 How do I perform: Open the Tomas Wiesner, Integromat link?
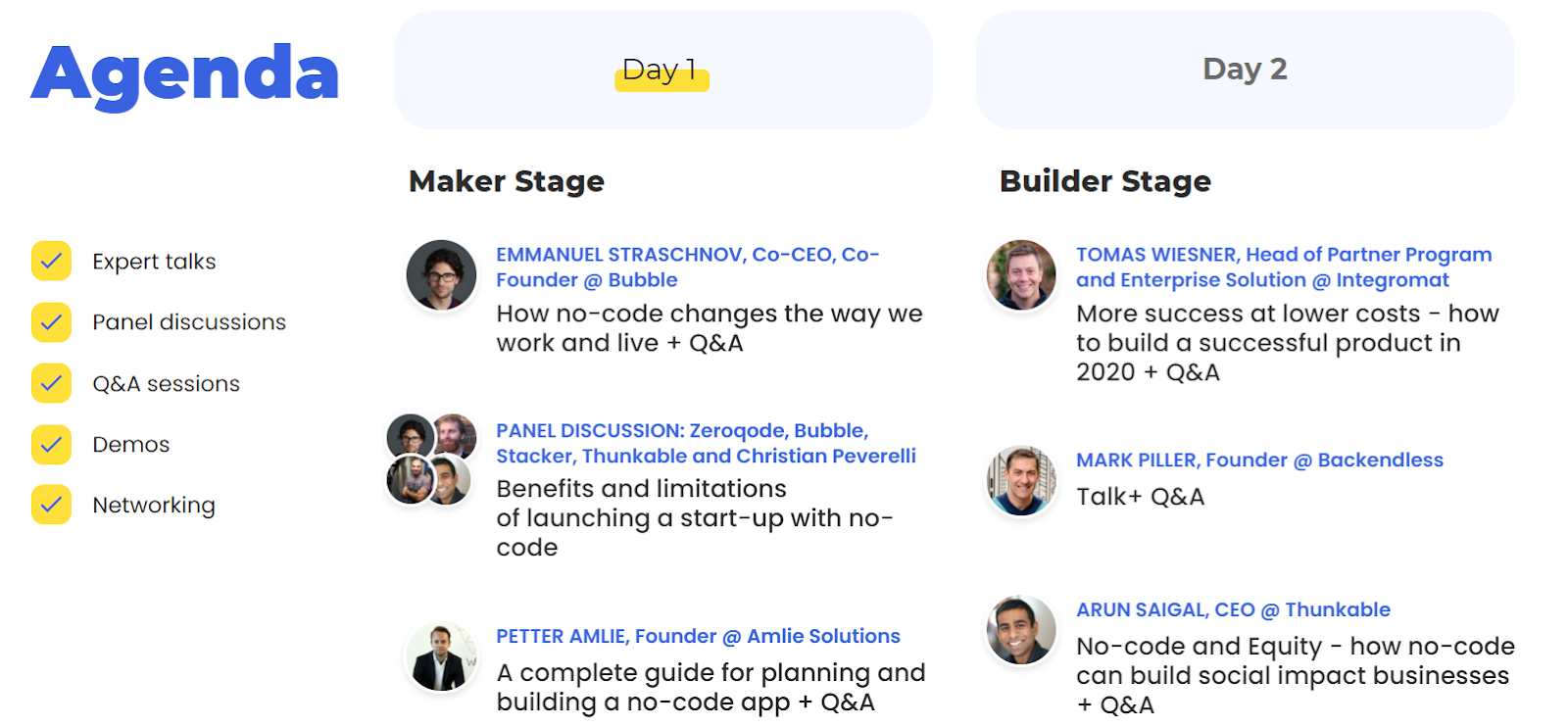(1284, 267)
